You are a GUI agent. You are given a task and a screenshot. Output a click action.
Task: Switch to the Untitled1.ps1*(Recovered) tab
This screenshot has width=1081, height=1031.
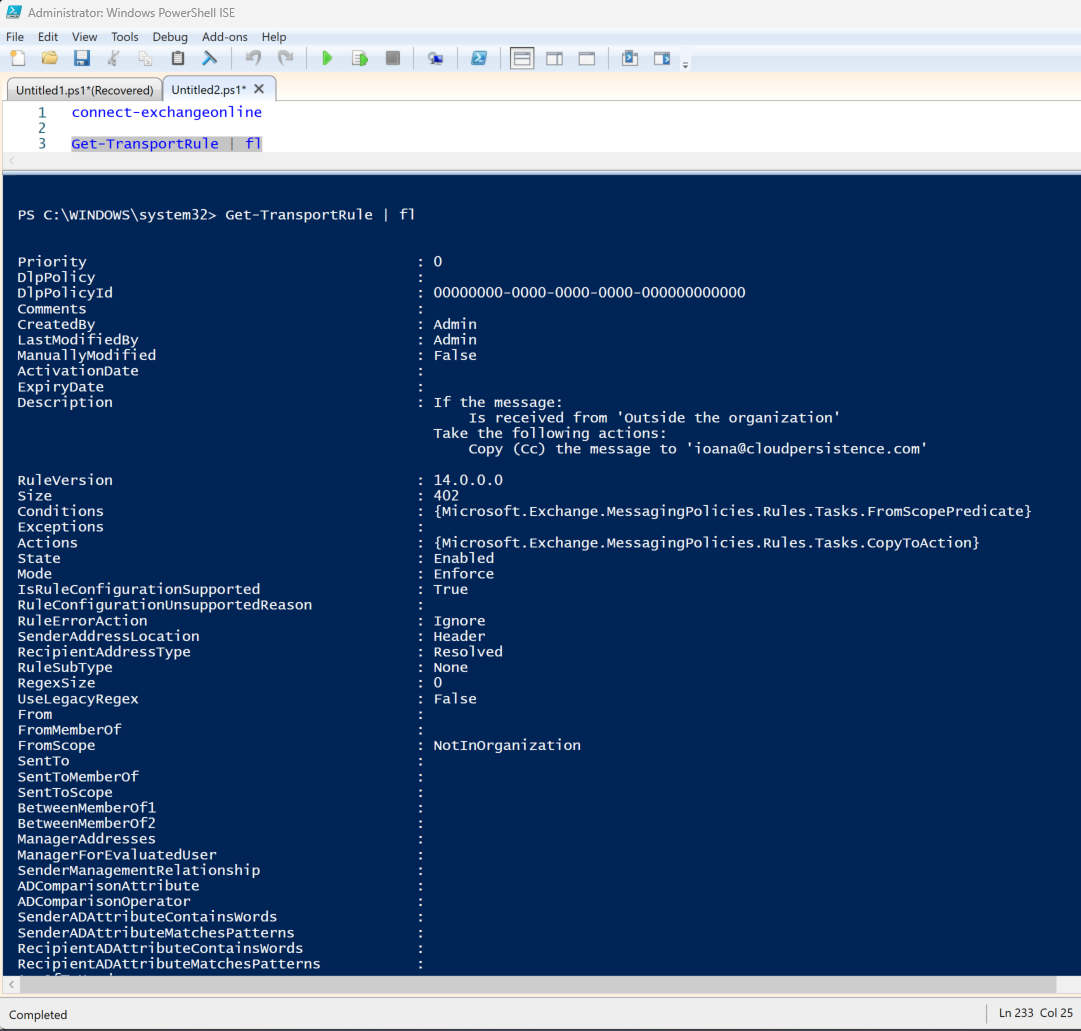coord(85,90)
